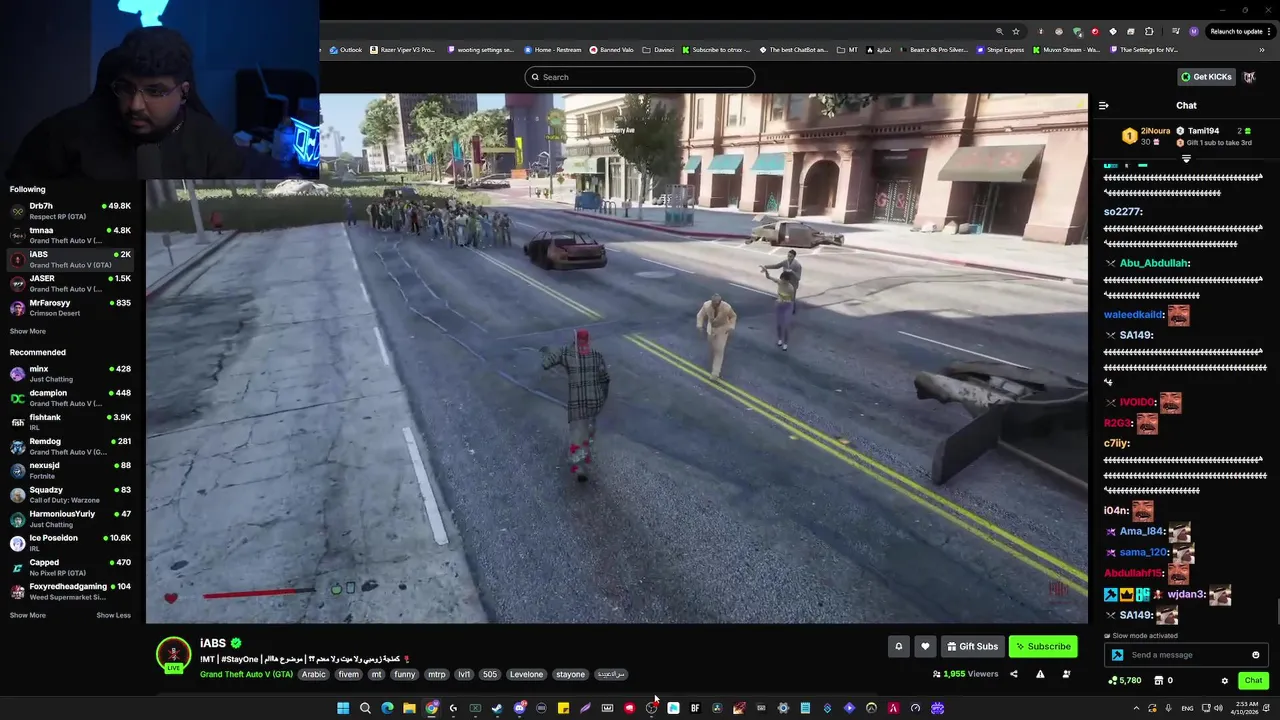The height and width of the screenshot is (720, 1280).
Task: Open Home - Restream bookmark
Action: pos(553,49)
